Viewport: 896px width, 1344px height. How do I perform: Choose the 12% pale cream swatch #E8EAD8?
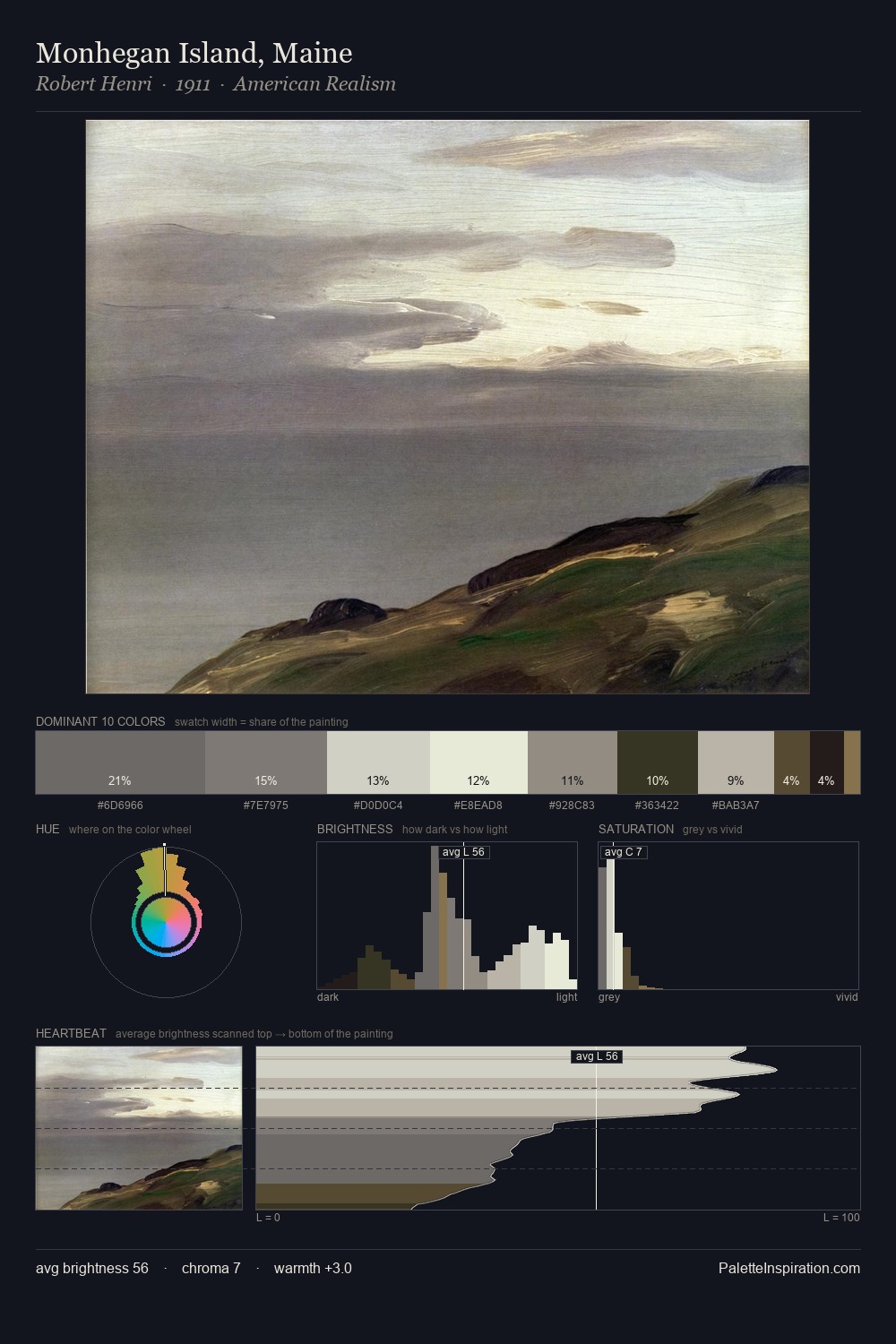click(478, 762)
